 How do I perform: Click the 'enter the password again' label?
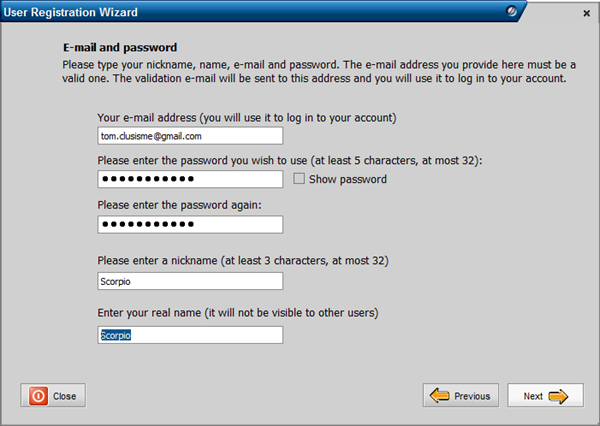[x=180, y=205]
